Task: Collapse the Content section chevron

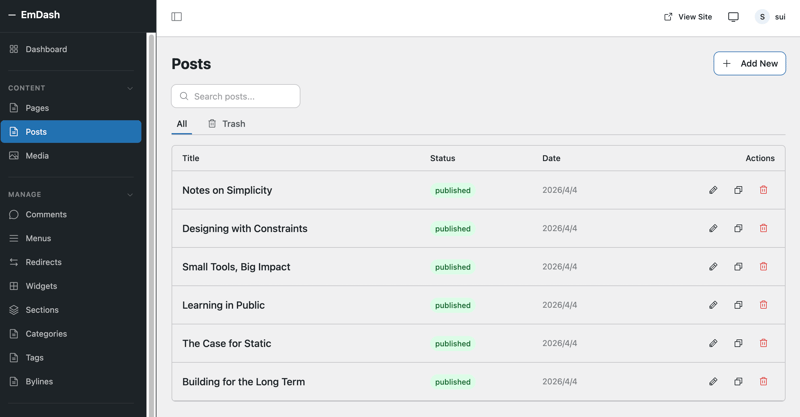Action: 130,88
